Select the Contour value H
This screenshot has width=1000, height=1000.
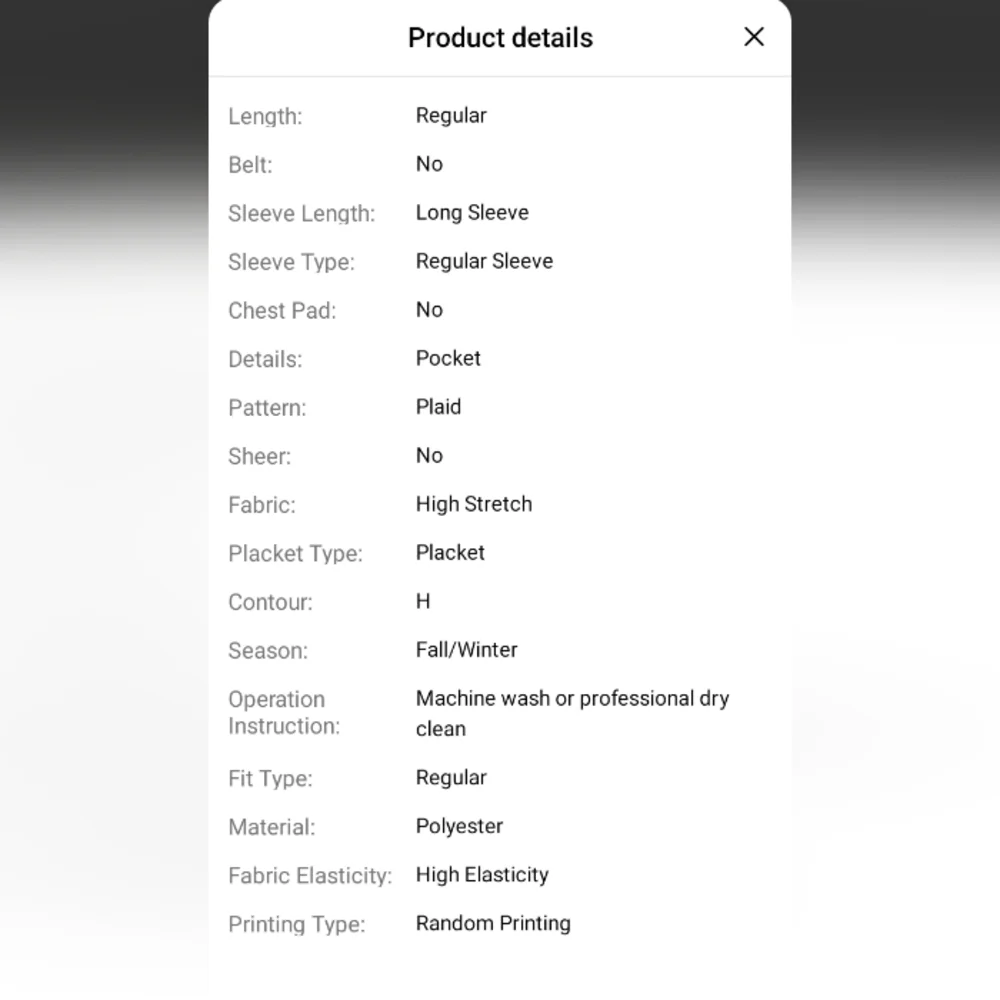coord(423,601)
